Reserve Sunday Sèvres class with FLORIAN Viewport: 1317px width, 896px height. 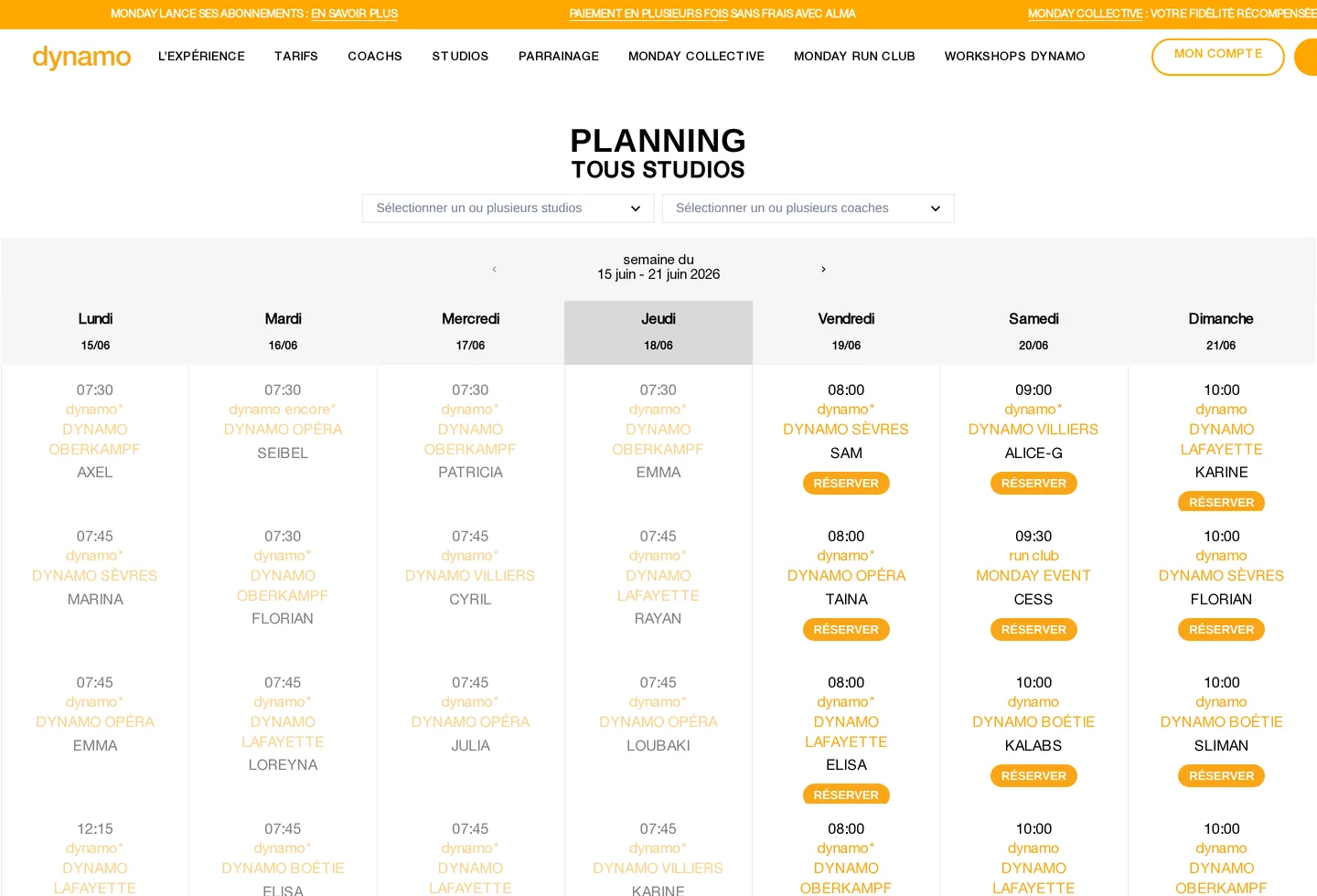click(x=1221, y=630)
